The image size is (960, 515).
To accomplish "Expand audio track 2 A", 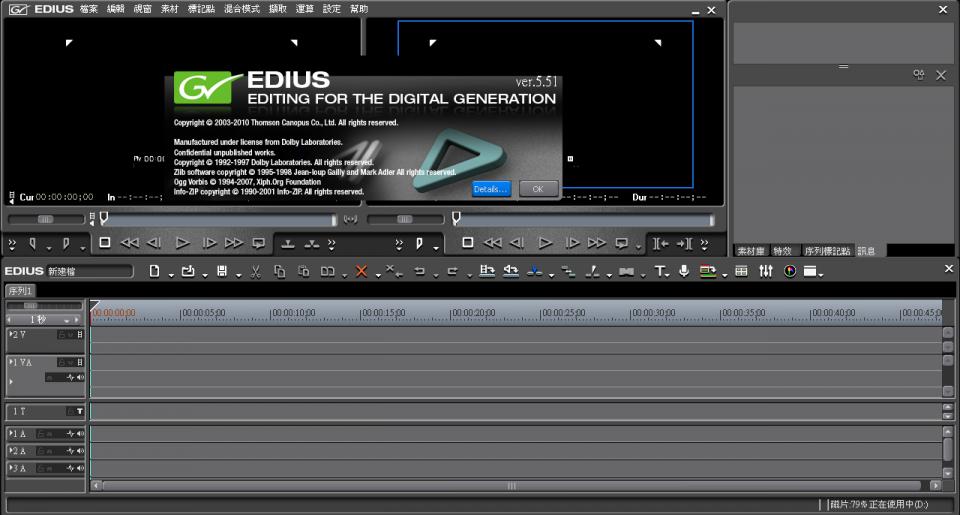I will pyautogui.click(x=11, y=451).
